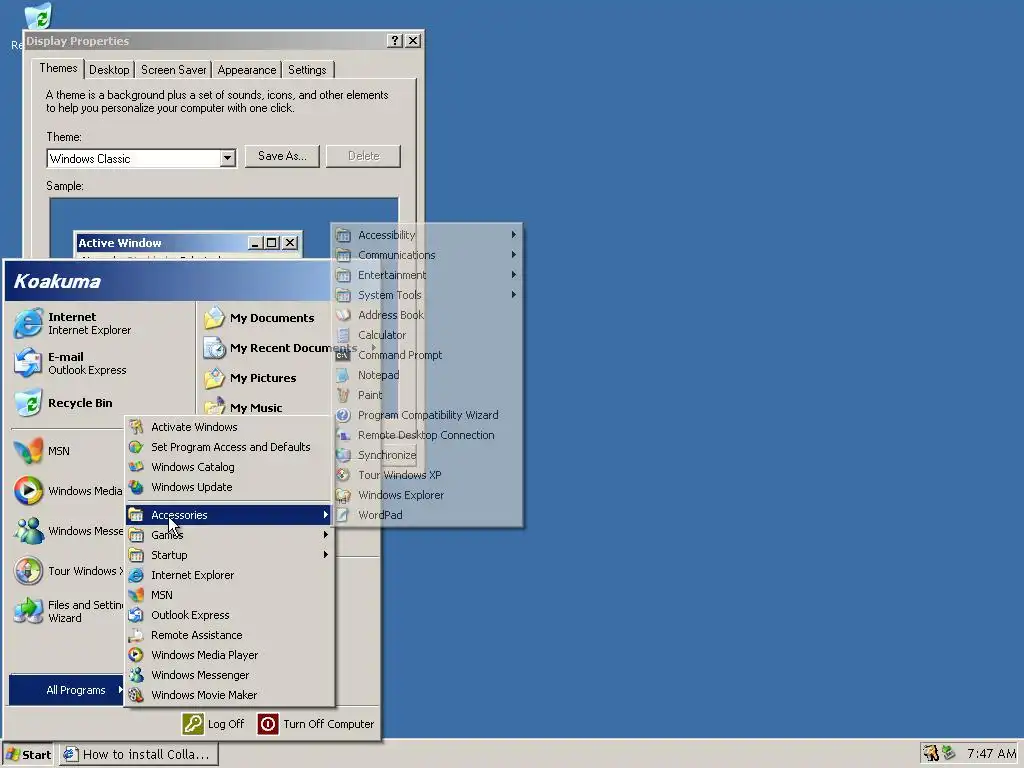Launch Tour Windows XP in Accessories
This screenshot has width=1024, height=768.
click(427, 475)
